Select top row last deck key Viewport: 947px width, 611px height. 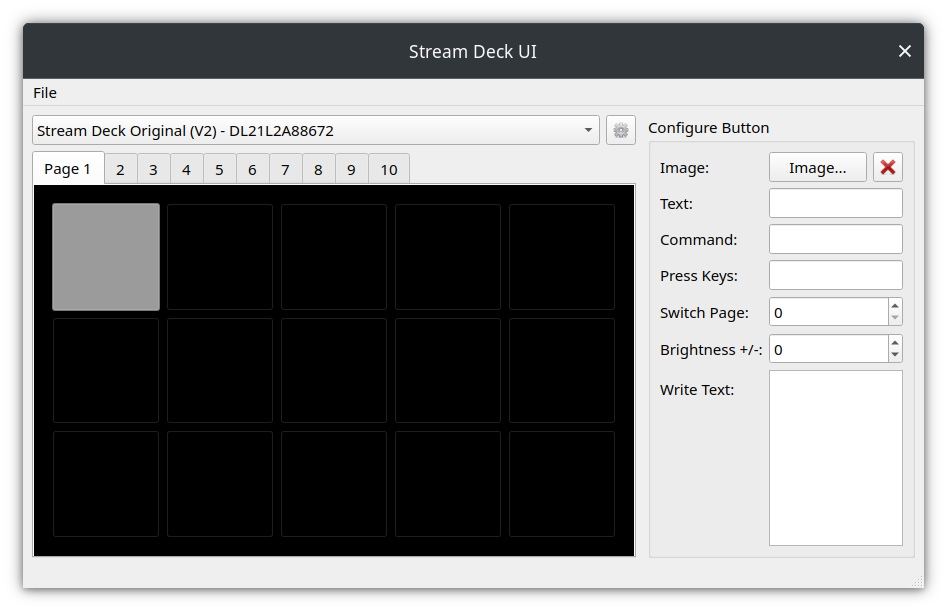pyautogui.click(x=562, y=257)
